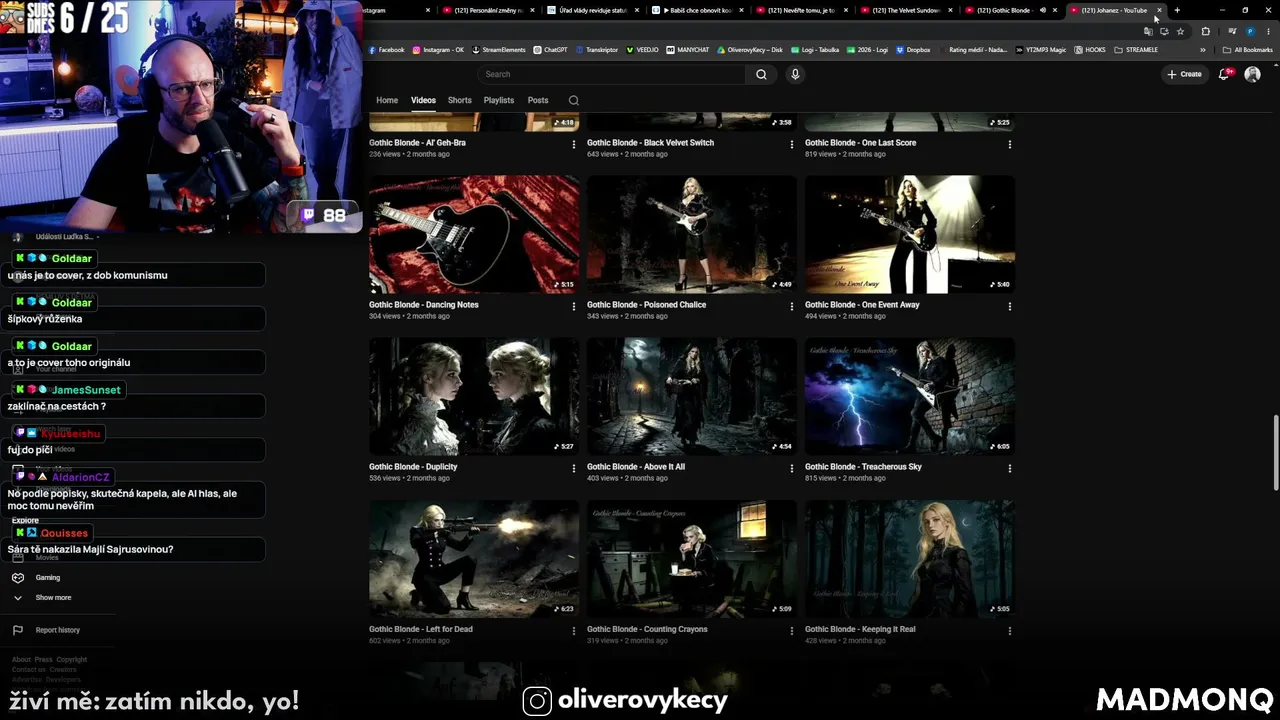Play the One Event Away video thumbnail
This screenshot has height=720, width=1280.
coord(910,234)
